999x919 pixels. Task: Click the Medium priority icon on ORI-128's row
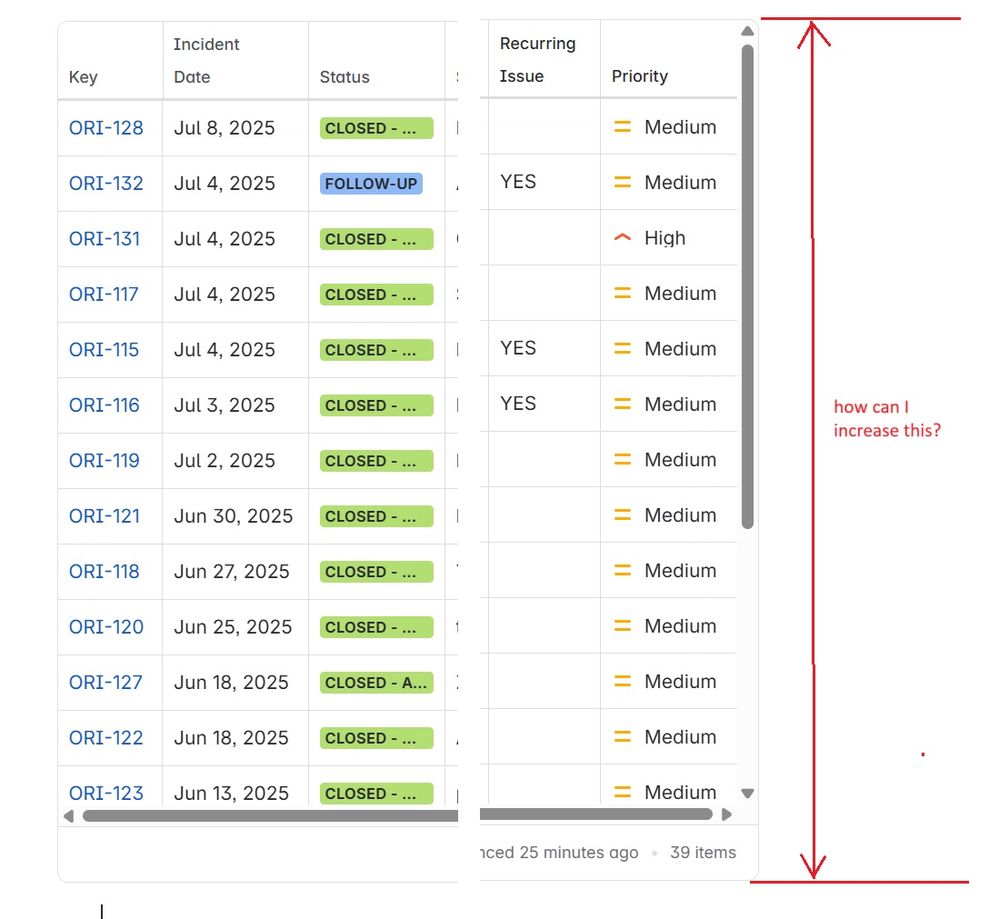click(624, 127)
